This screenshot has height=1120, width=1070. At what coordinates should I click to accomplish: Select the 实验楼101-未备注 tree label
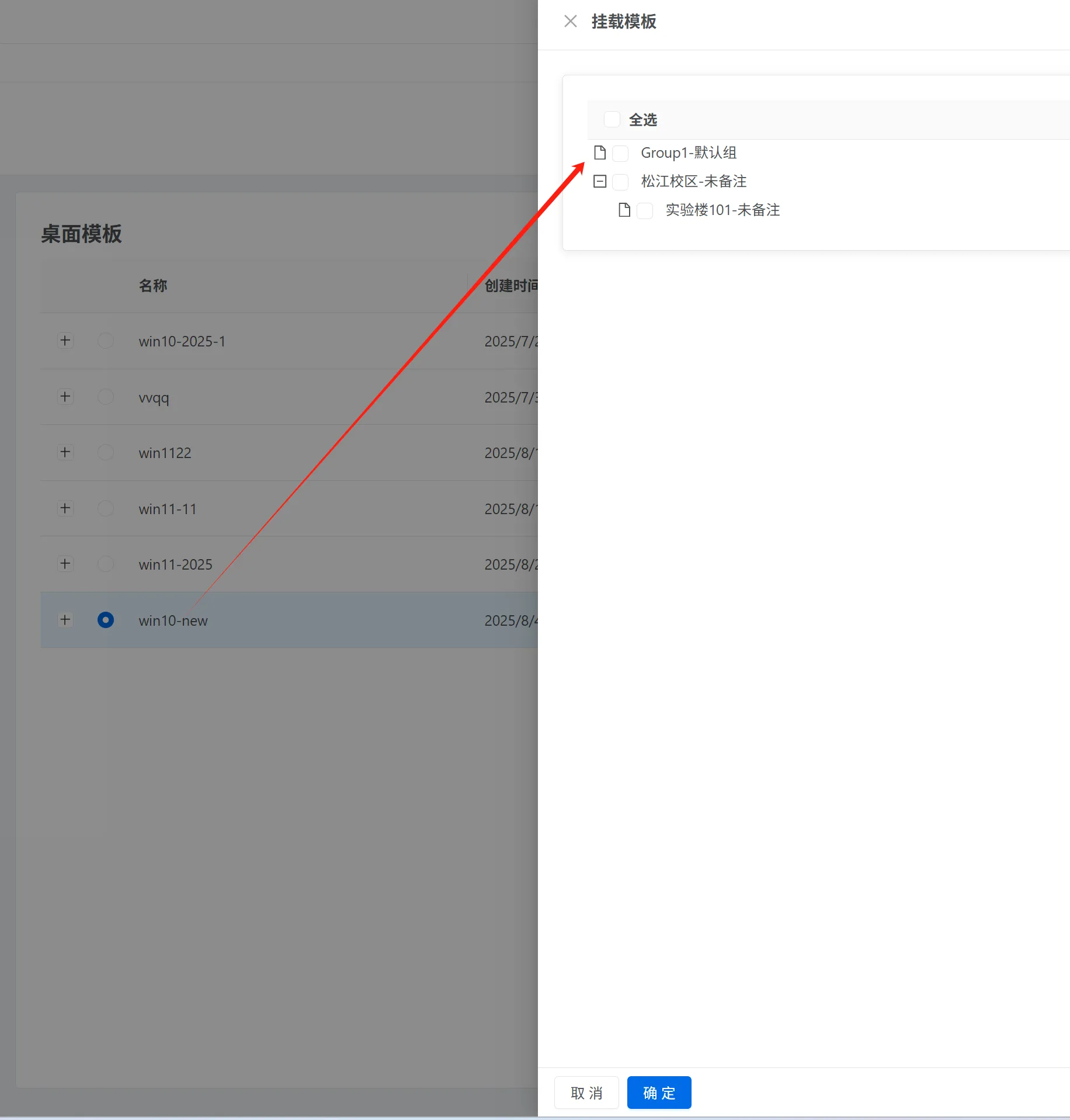[x=722, y=210]
